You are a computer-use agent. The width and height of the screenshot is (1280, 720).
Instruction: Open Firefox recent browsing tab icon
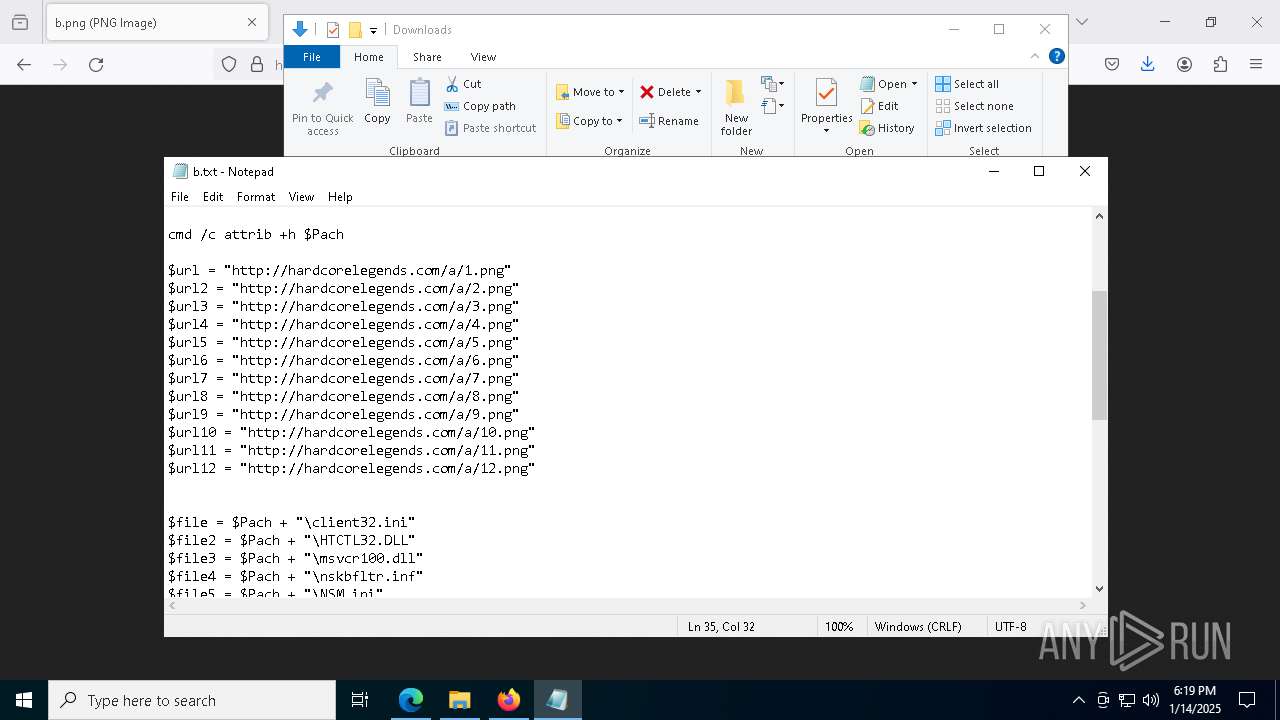tap(20, 22)
